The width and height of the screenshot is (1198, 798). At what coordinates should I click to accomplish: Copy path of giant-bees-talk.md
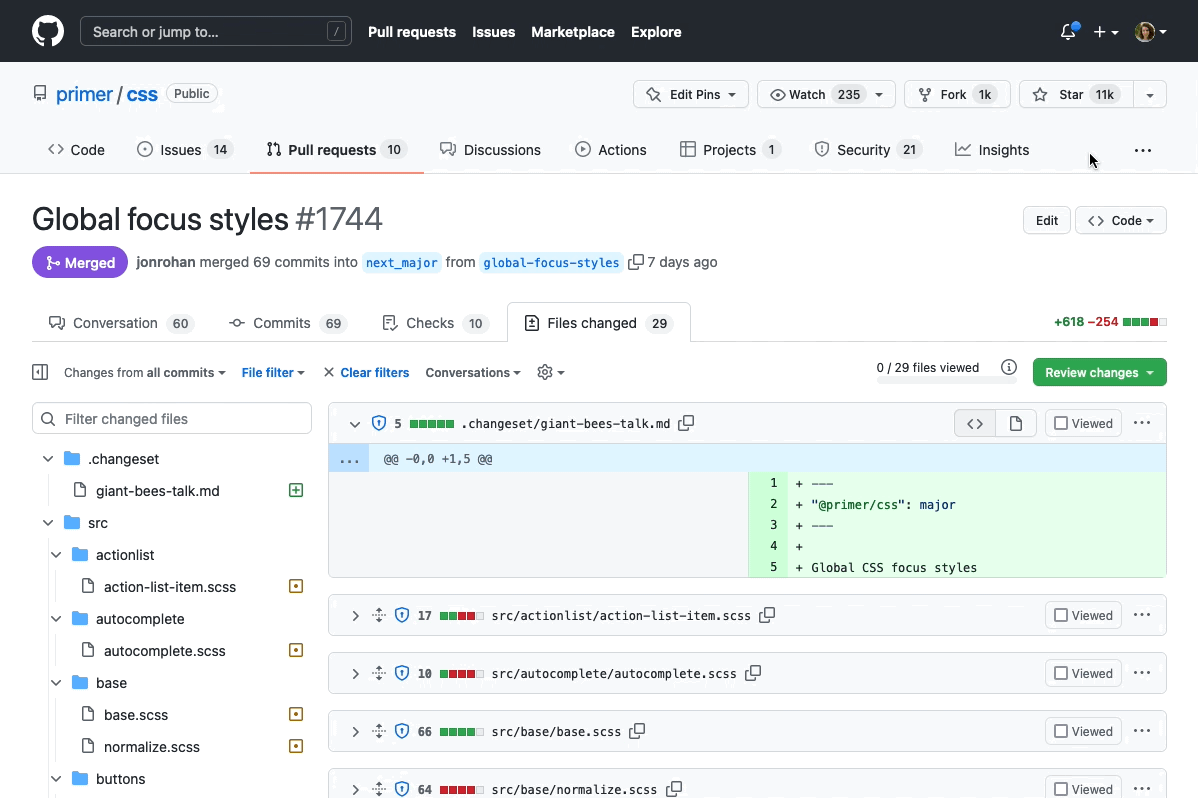[686, 423]
